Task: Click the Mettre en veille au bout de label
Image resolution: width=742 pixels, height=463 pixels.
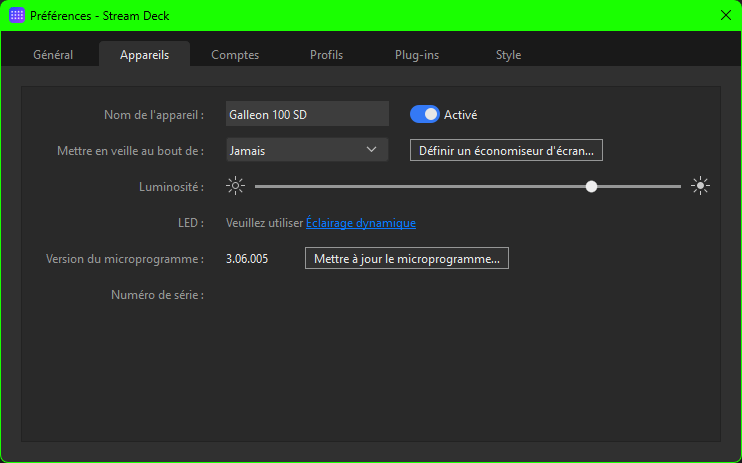Action: [x=131, y=151]
